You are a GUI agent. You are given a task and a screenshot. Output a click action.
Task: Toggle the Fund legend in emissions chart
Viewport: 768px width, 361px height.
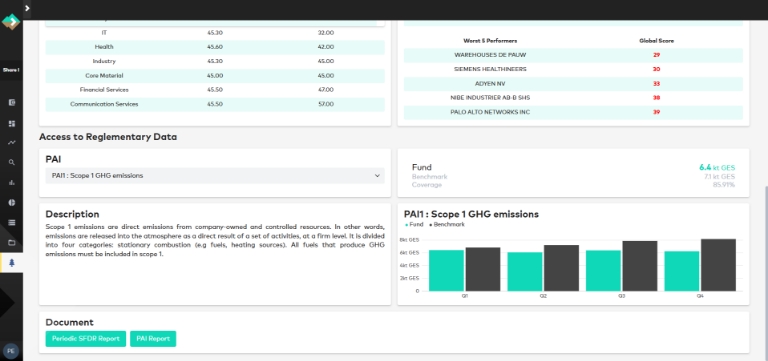point(414,224)
